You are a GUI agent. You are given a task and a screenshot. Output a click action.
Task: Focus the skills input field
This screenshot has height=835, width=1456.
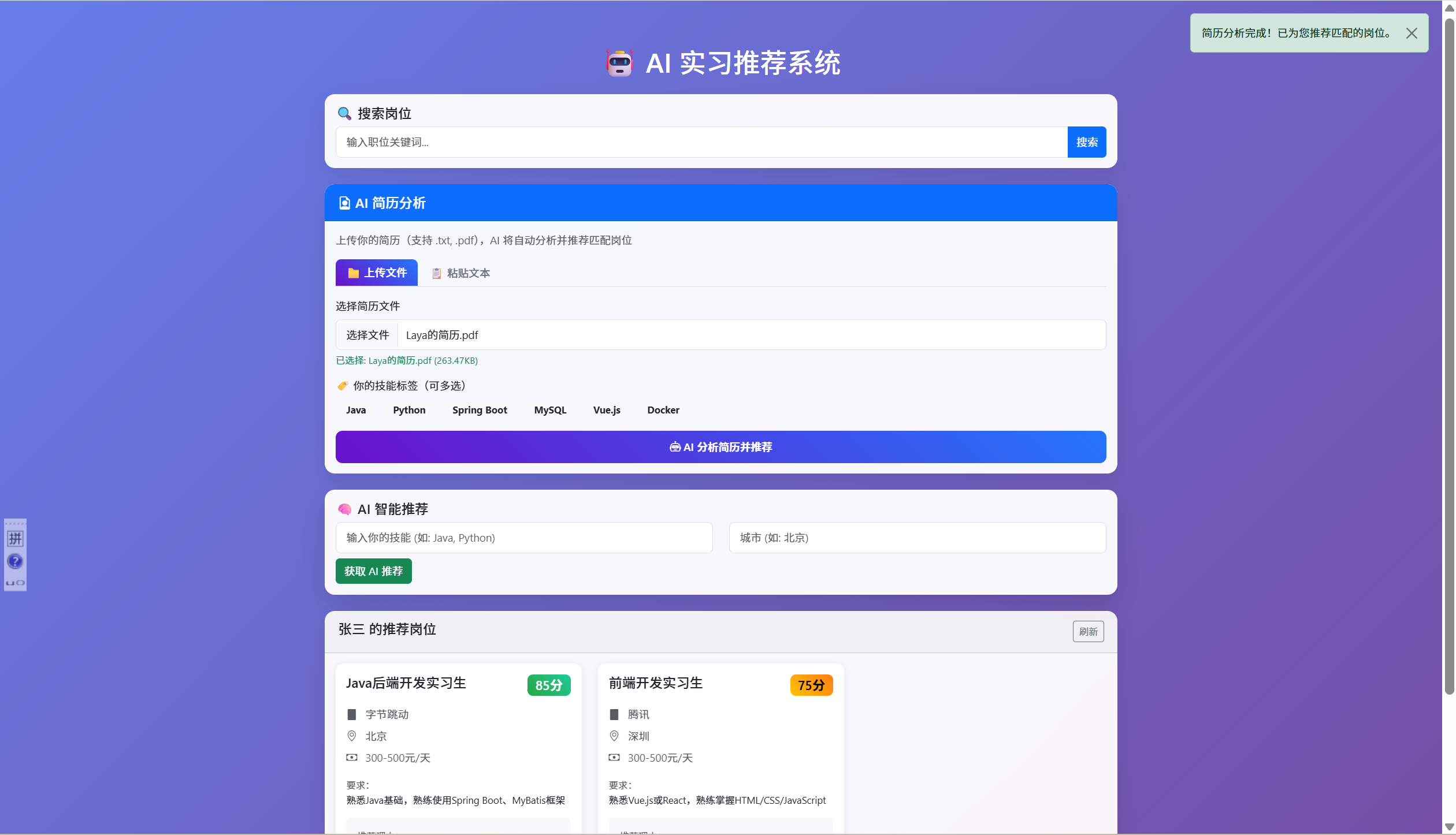click(524, 538)
